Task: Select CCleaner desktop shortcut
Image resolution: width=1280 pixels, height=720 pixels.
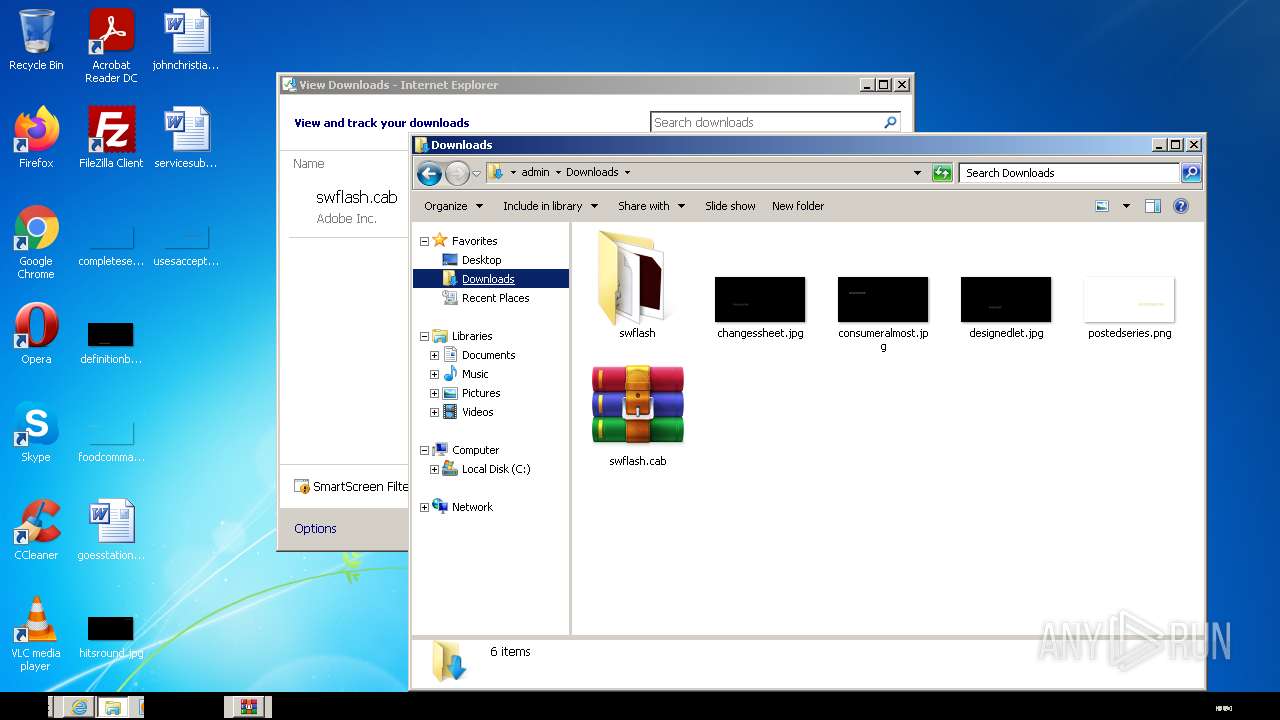Action: (x=36, y=530)
